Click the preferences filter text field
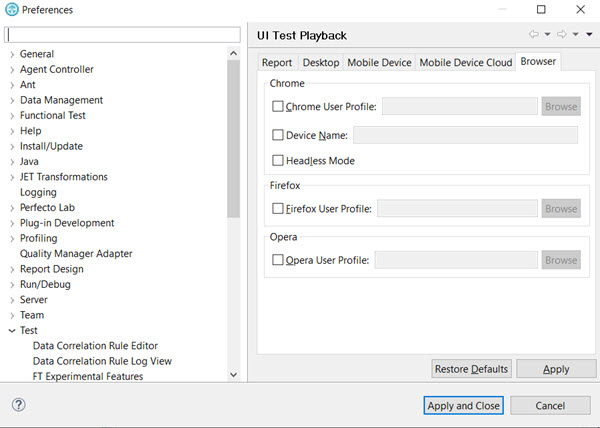Screen dimensions: 600x428 (122, 35)
